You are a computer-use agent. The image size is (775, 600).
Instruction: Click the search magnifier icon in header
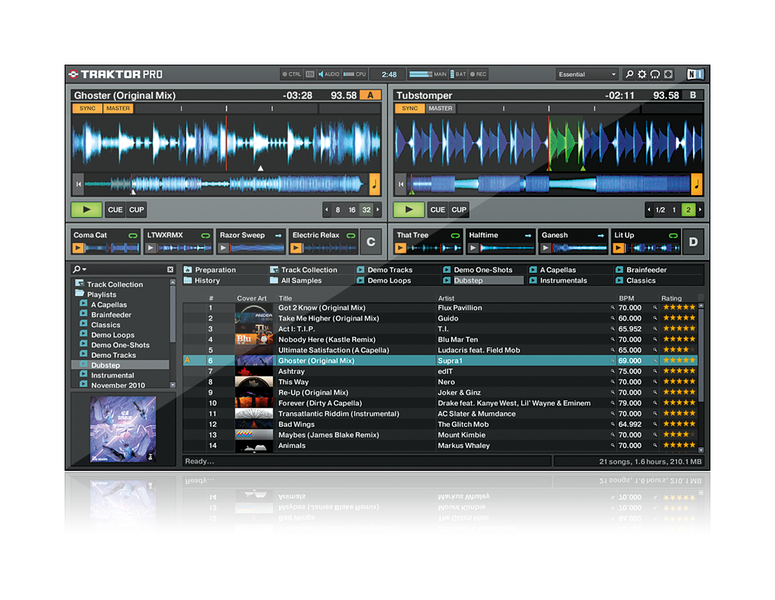(x=629, y=74)
